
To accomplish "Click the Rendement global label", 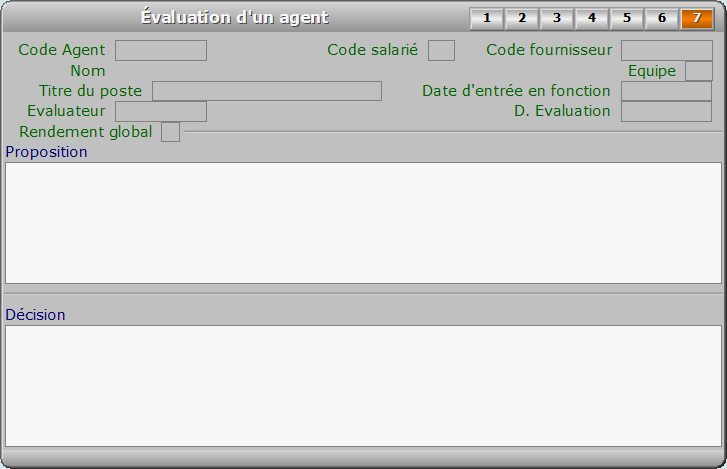I will 86,132.
